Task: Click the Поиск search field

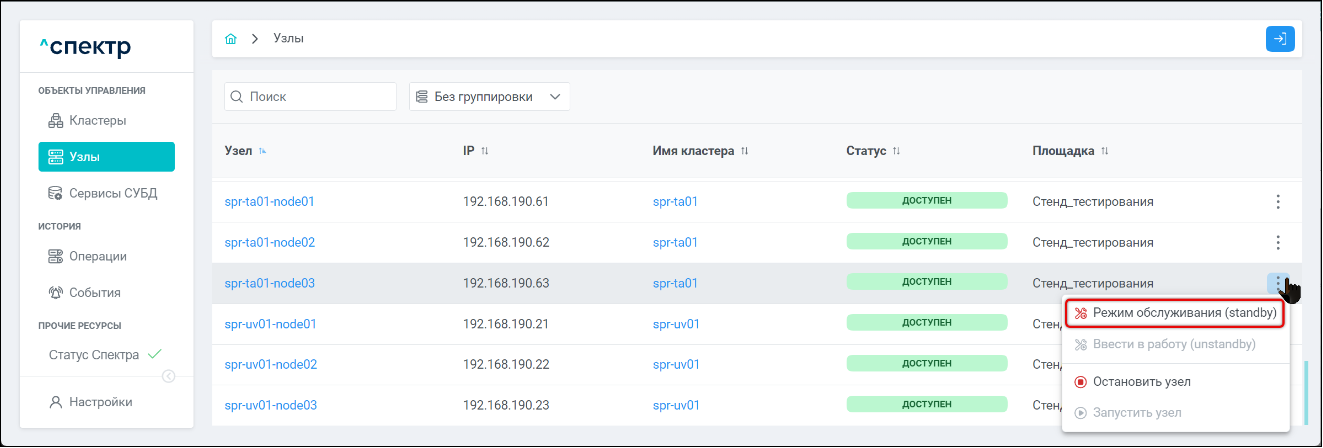Action: tap(310, 97)
